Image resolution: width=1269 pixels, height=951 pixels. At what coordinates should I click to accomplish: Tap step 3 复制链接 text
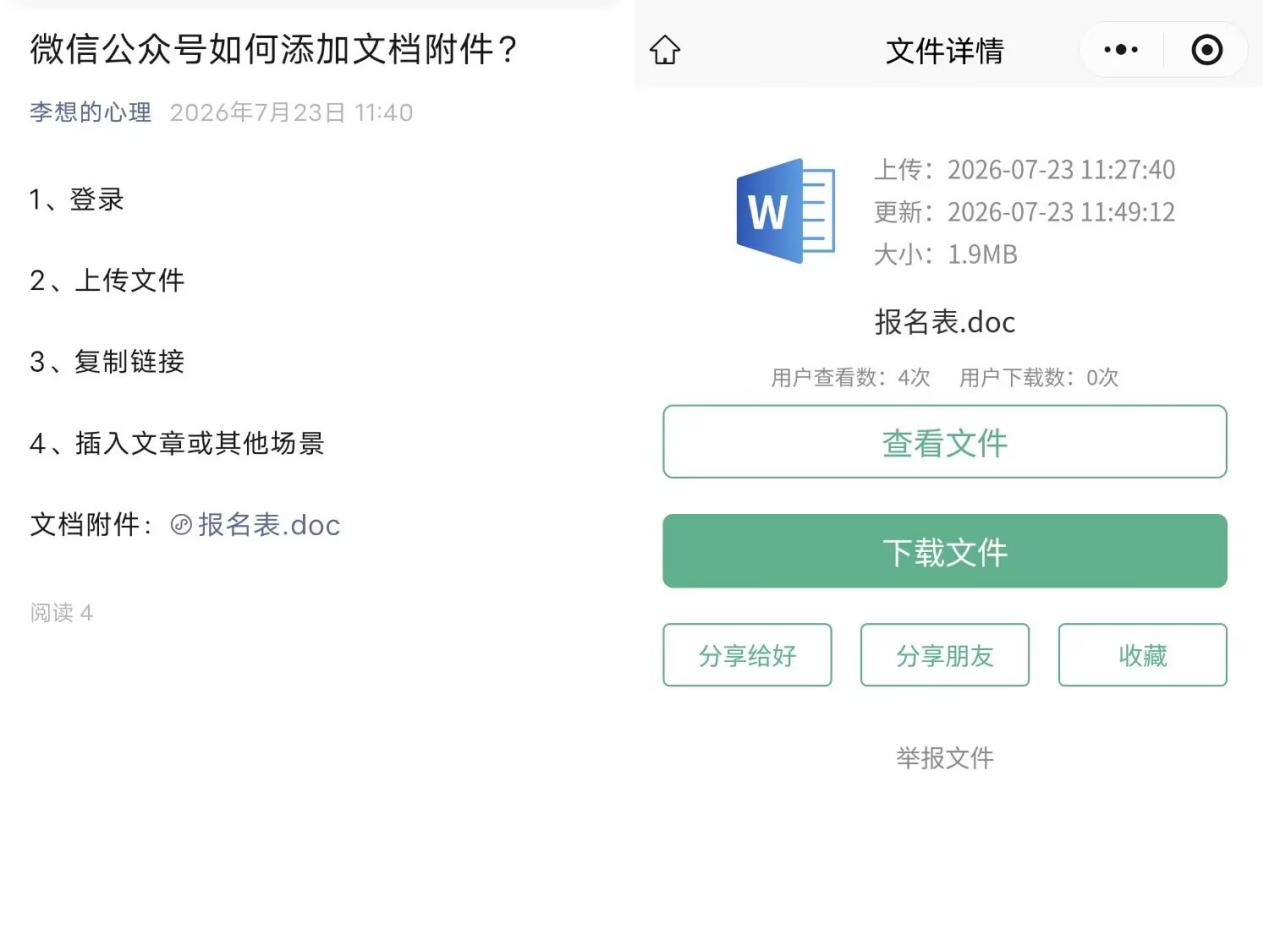pos(107,361)
